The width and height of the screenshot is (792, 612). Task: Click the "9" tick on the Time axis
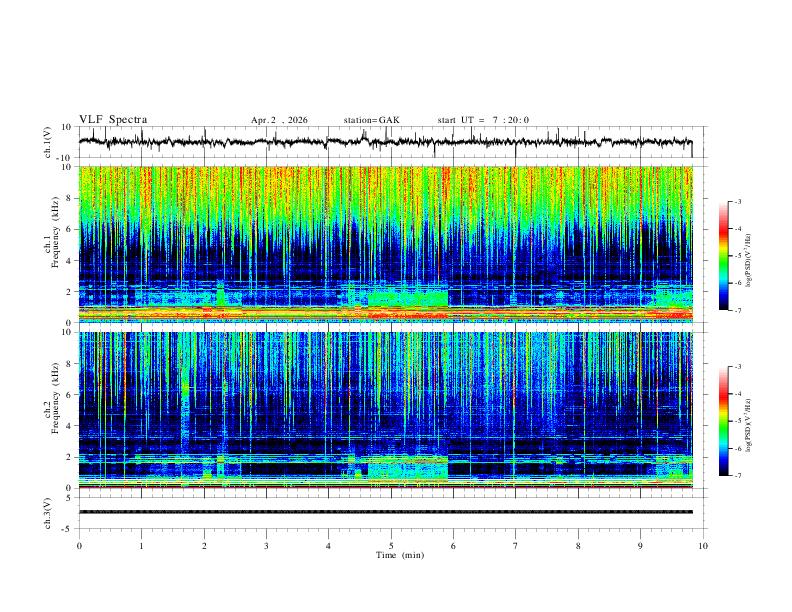tap(640, 546)
